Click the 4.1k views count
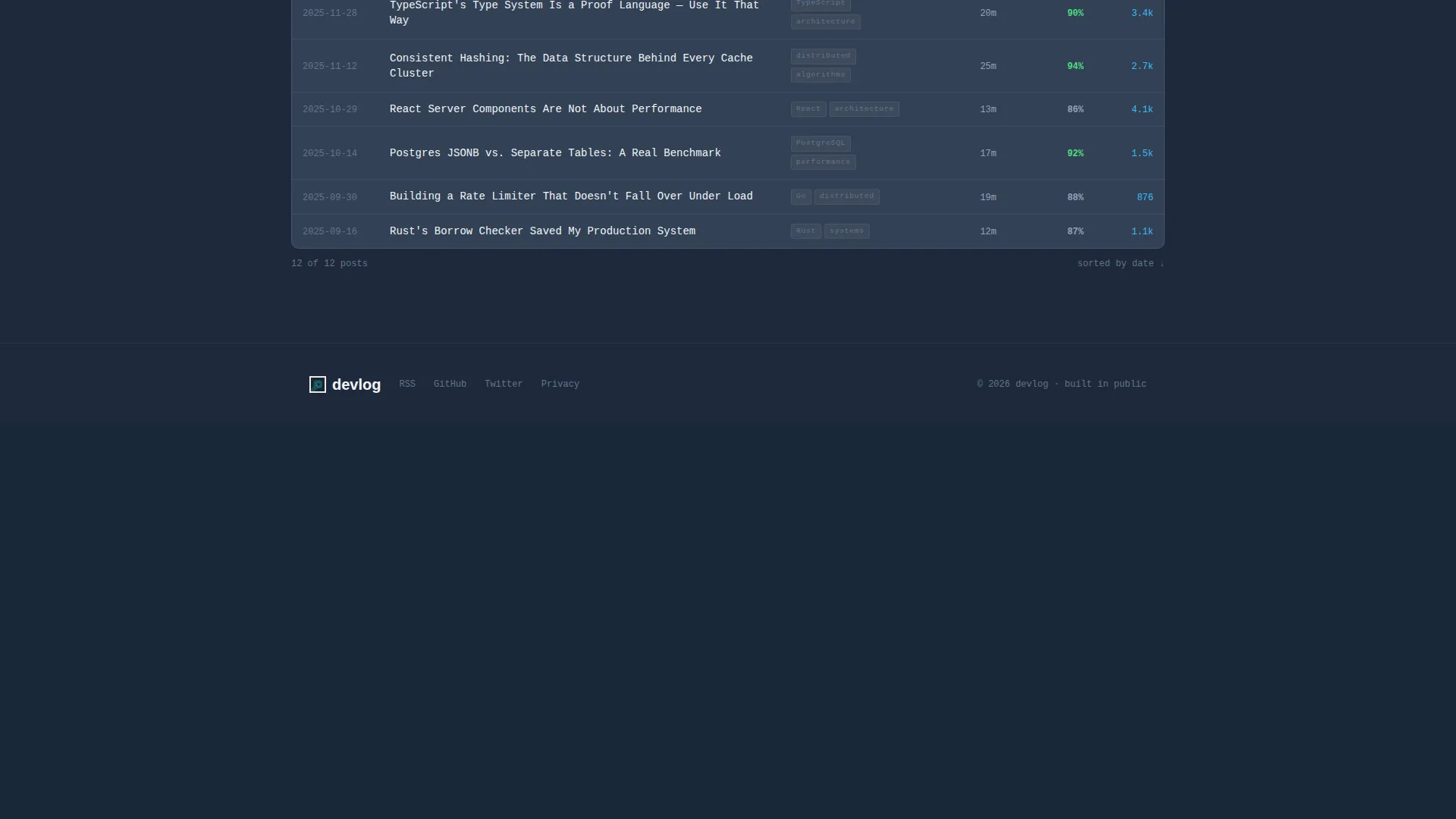The height and width of the screenshot is (819, 1456). tap(1142, 110)
